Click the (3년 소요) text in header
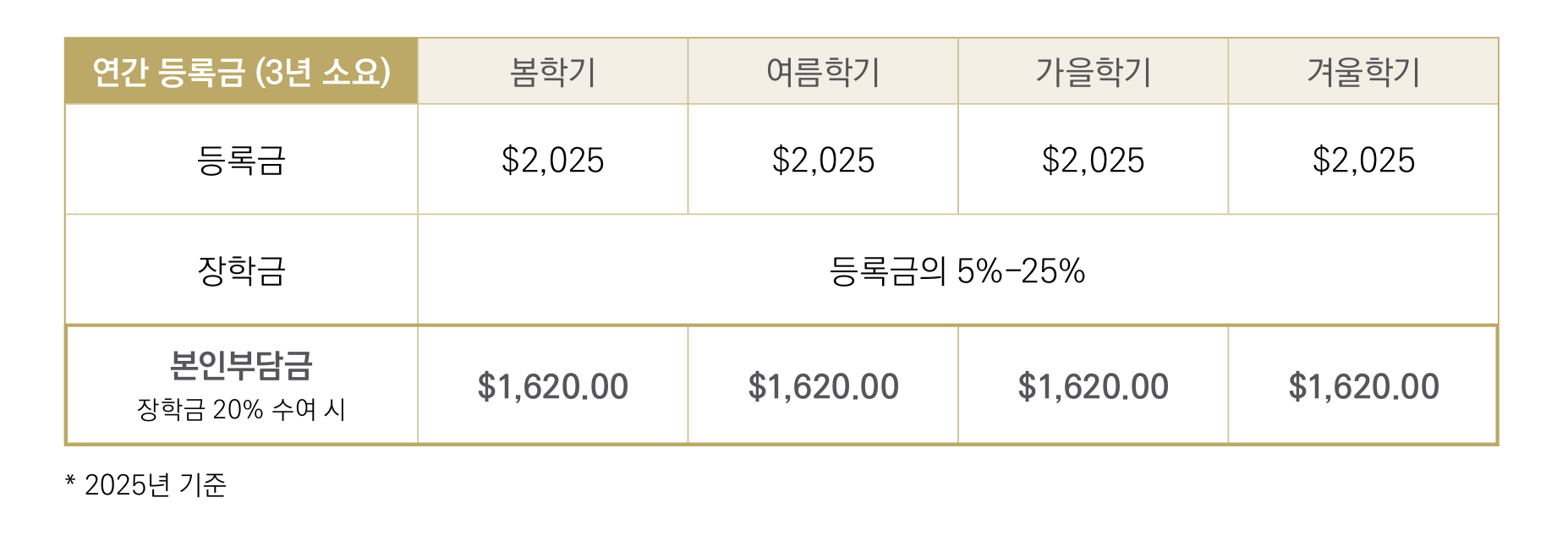Viewport: 1568px width, 541px height. [323, 72]
